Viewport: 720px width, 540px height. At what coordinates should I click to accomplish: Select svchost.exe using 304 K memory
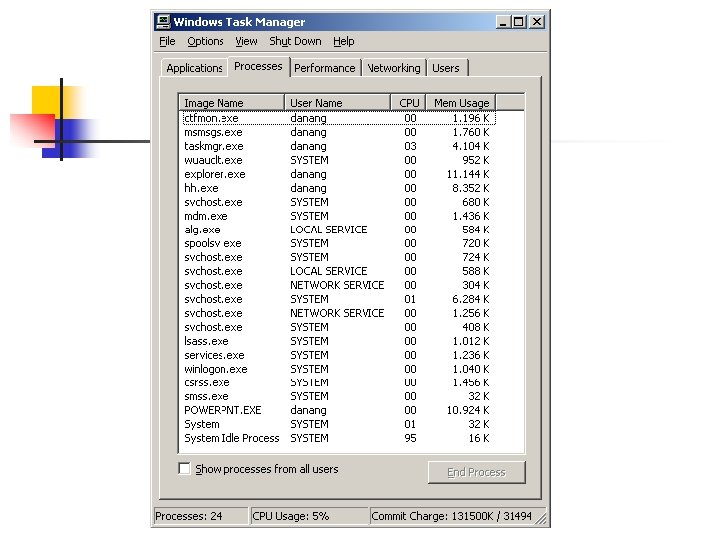click(x=339, y=285)
